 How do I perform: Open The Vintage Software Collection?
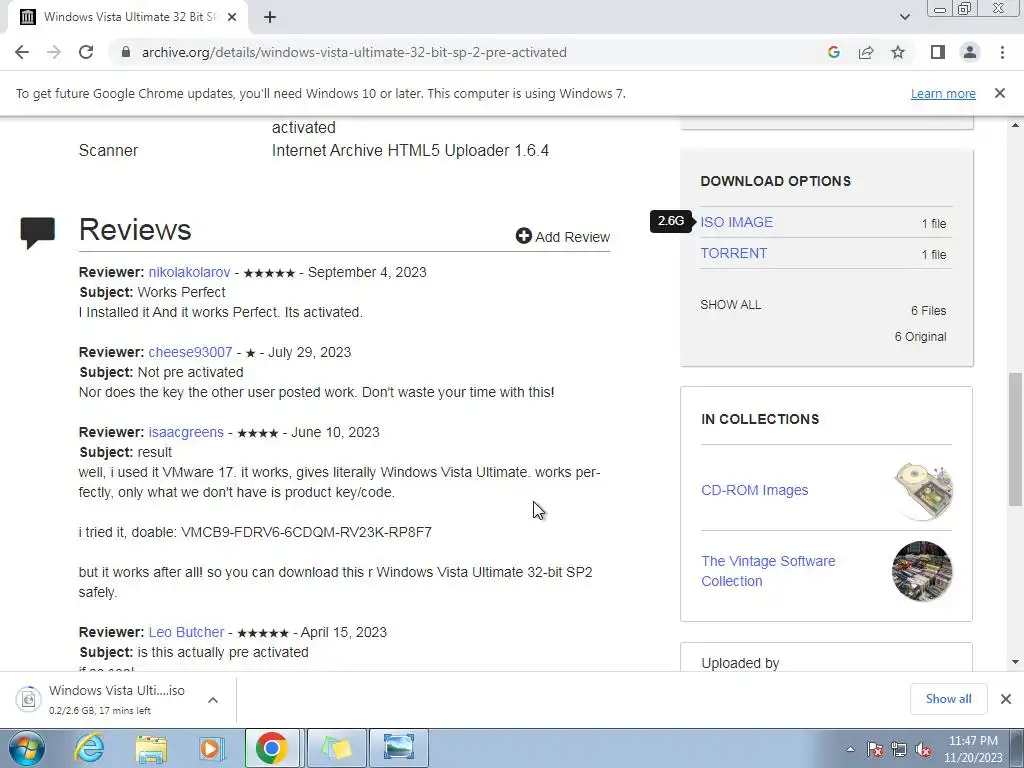pos(768,571)
